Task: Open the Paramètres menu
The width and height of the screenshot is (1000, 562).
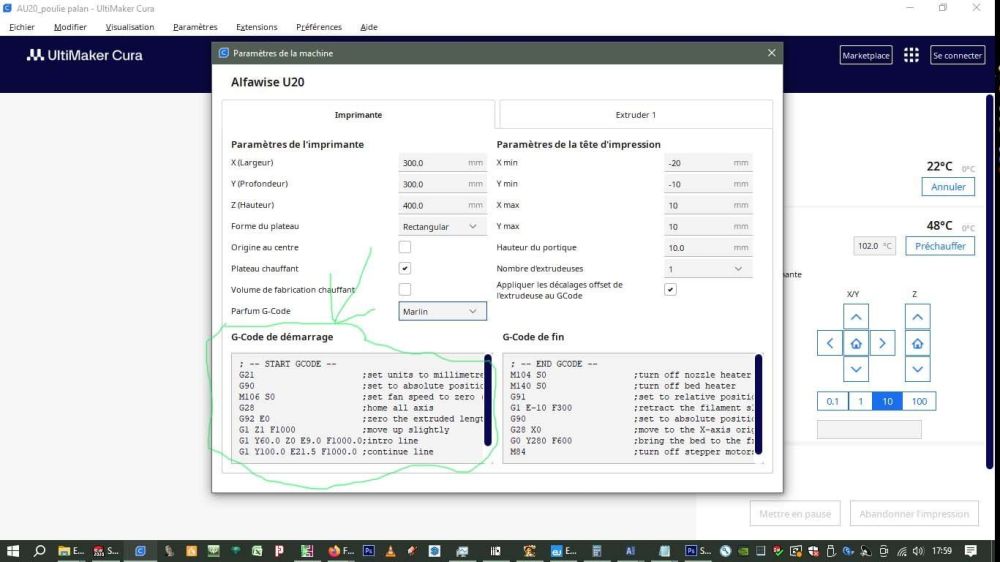Action: [x=195, y=27]
